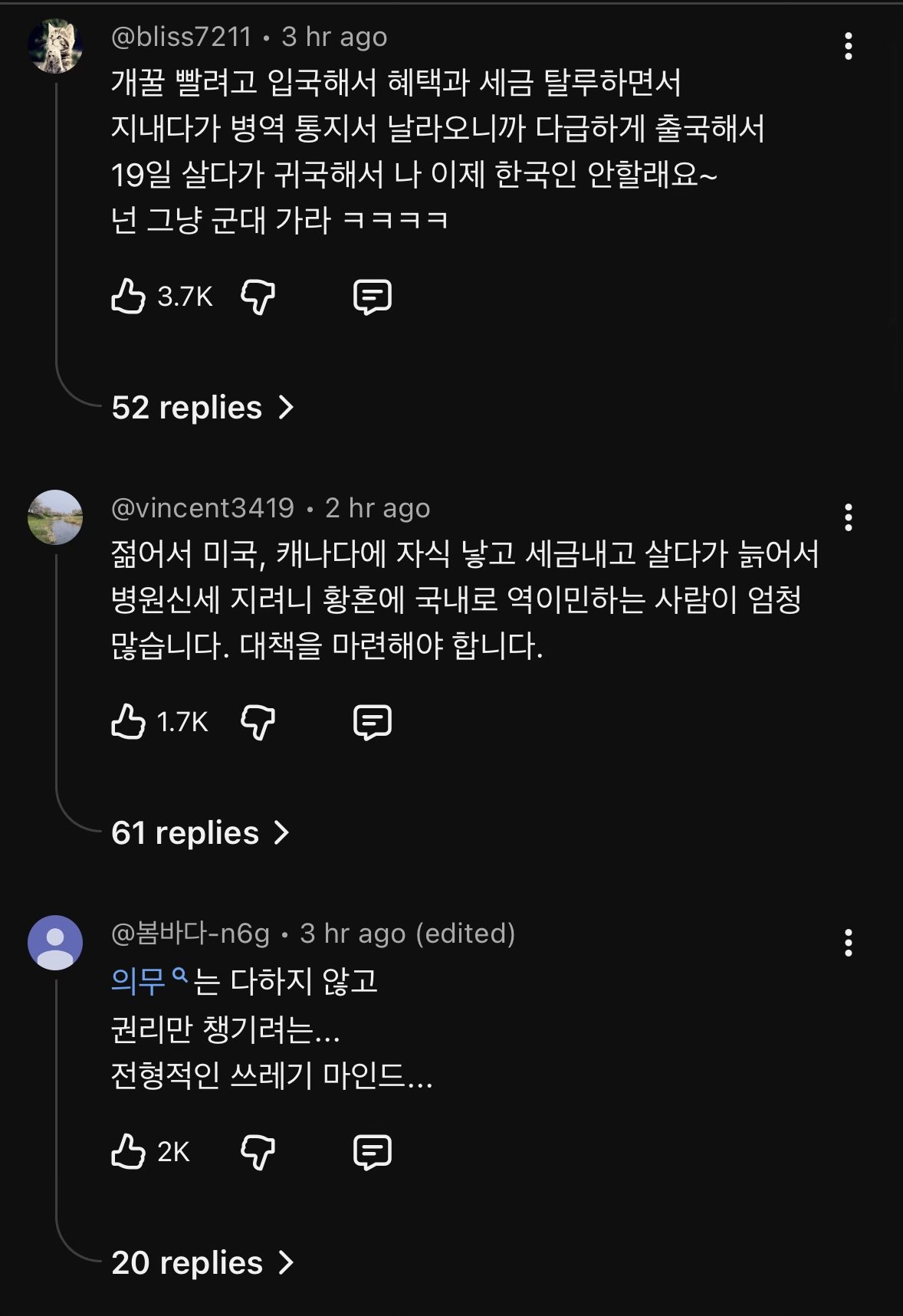903x1316 pixels.
Task: Expand the 61 replies thread
Action: 200,833
